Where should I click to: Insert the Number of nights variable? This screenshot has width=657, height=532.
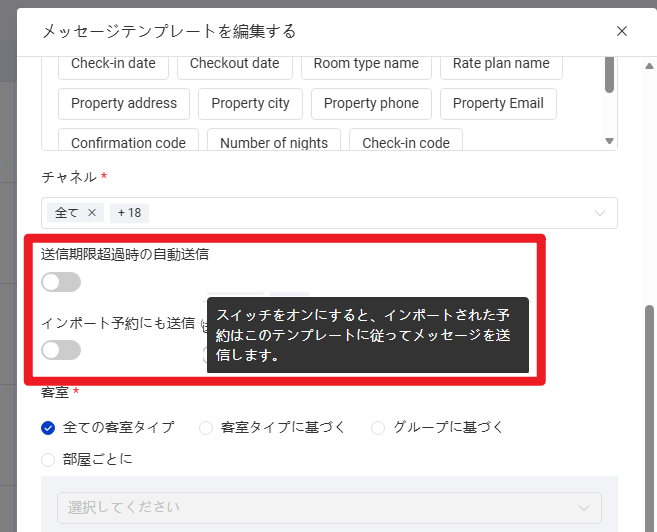pyautogui.click(x=274, y=140)
